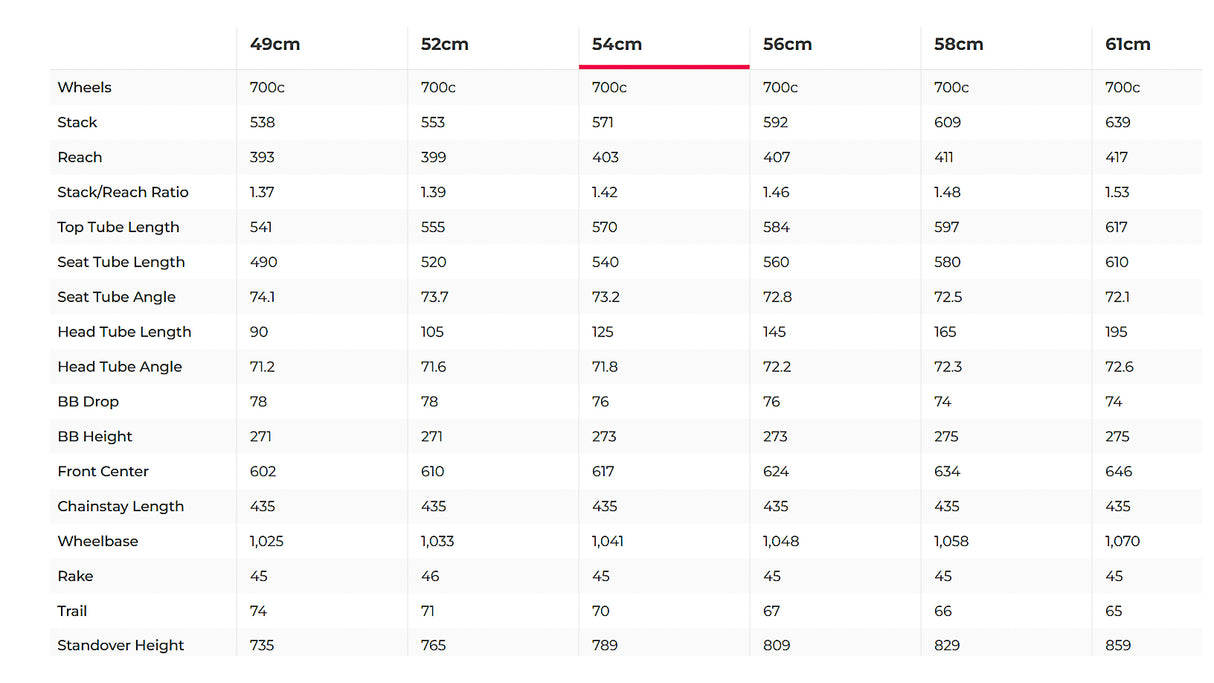
Task: Select the 49cm Seat Tube Angle 74.1
Action: [262, 297]
